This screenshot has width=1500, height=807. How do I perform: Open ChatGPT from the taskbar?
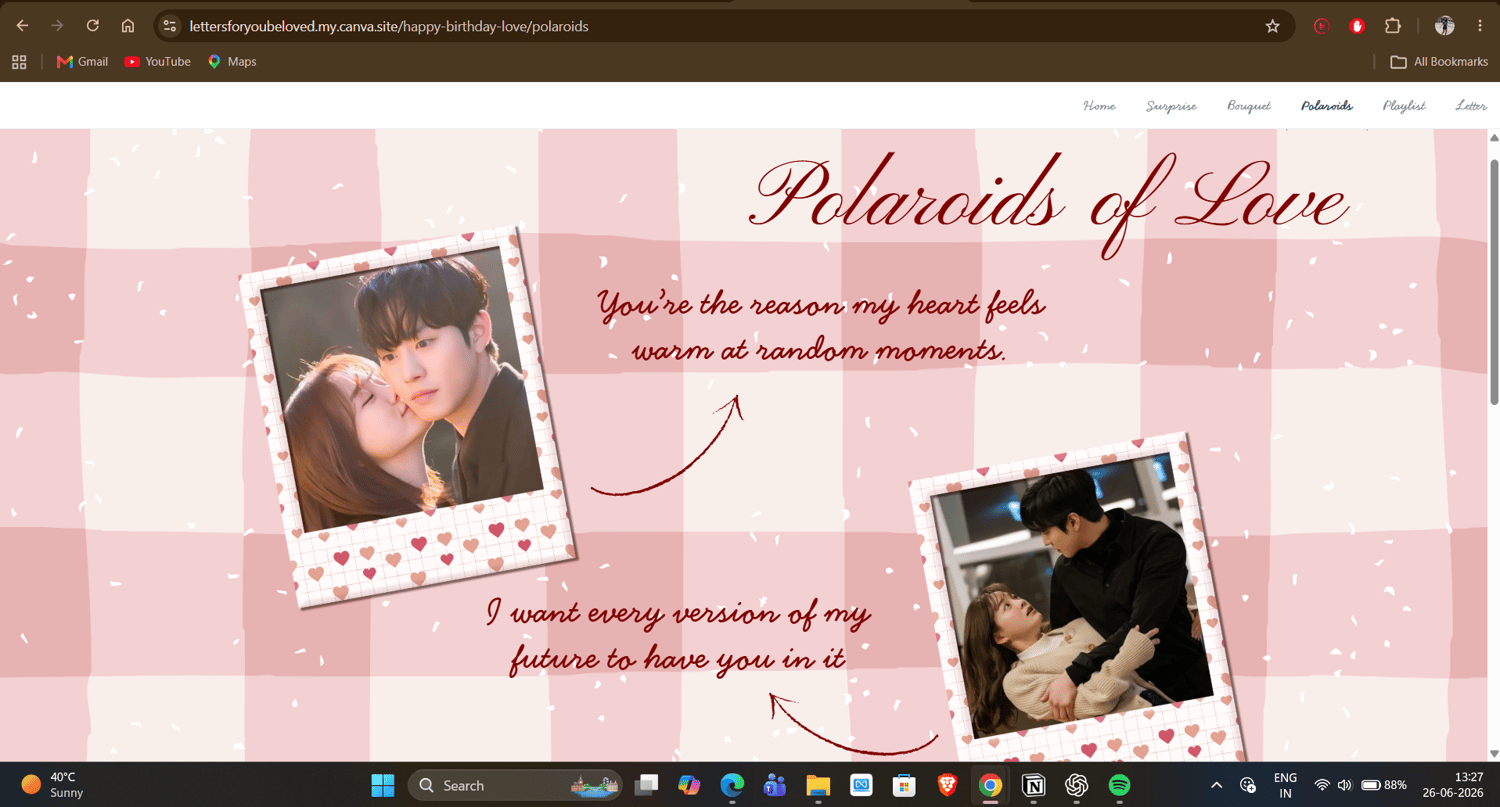[x=1076, y=785]
